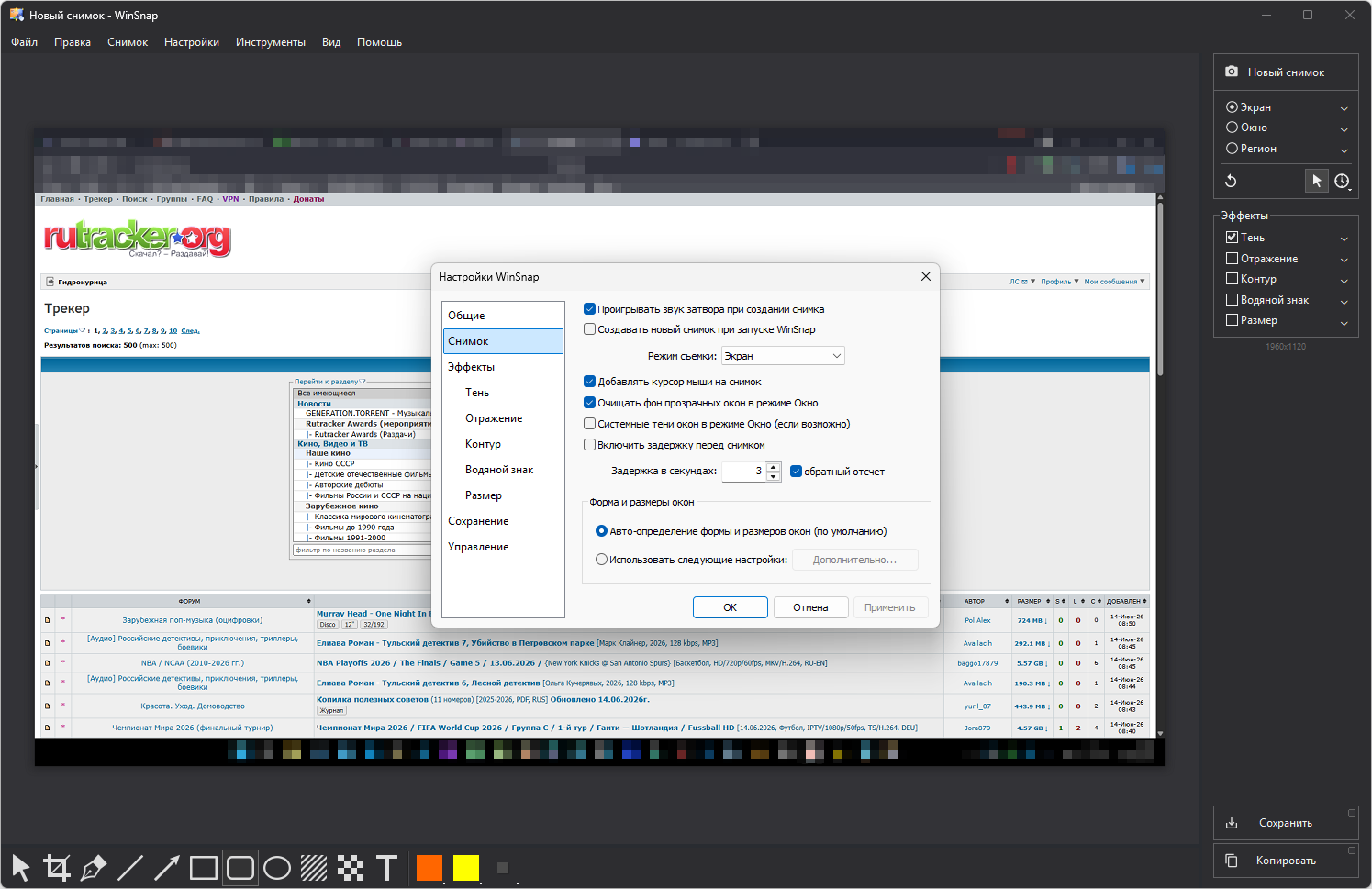Open the Помощь menu

(x=380, y=42)
